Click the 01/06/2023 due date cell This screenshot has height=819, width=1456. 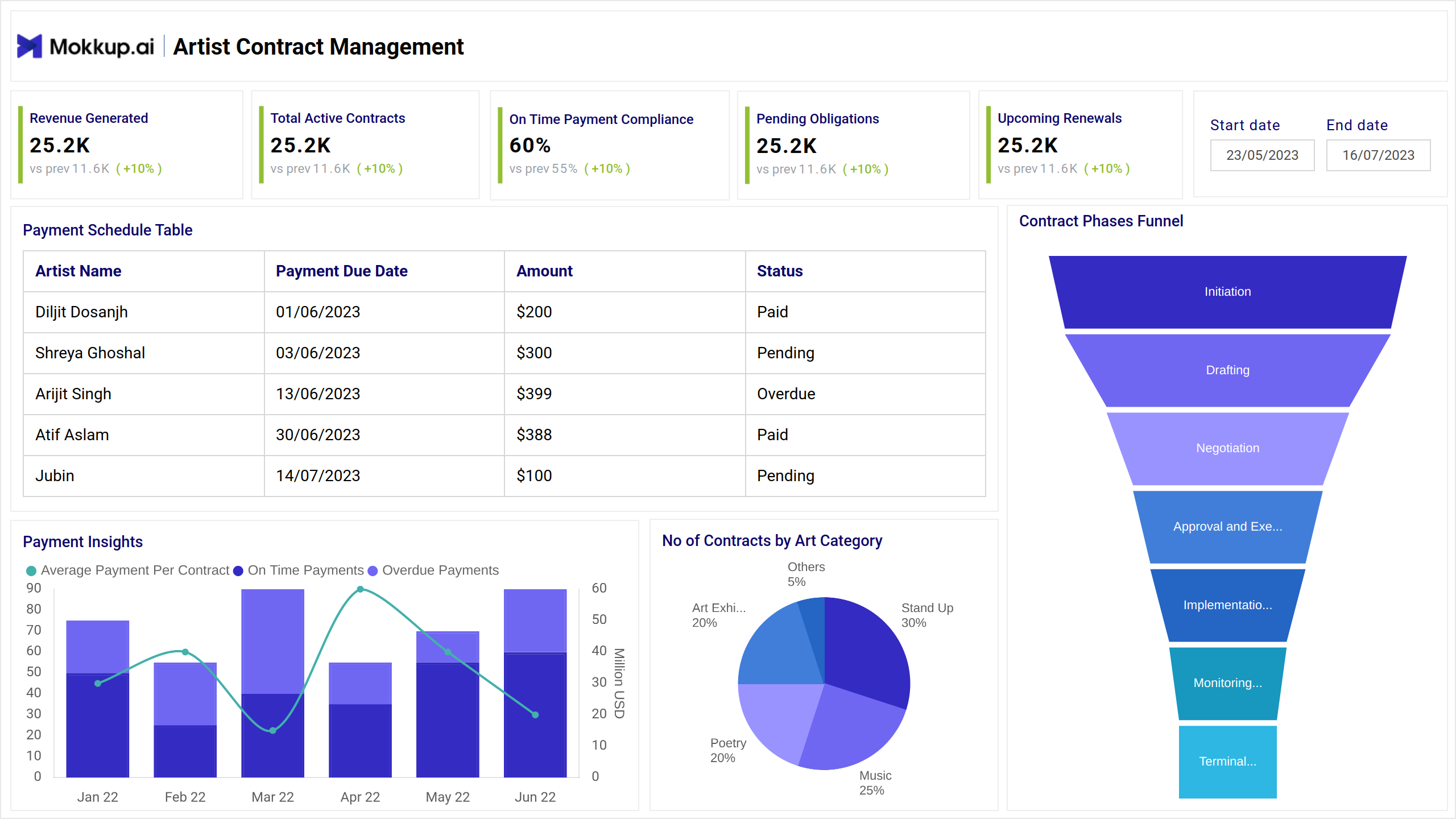(384, 312)
